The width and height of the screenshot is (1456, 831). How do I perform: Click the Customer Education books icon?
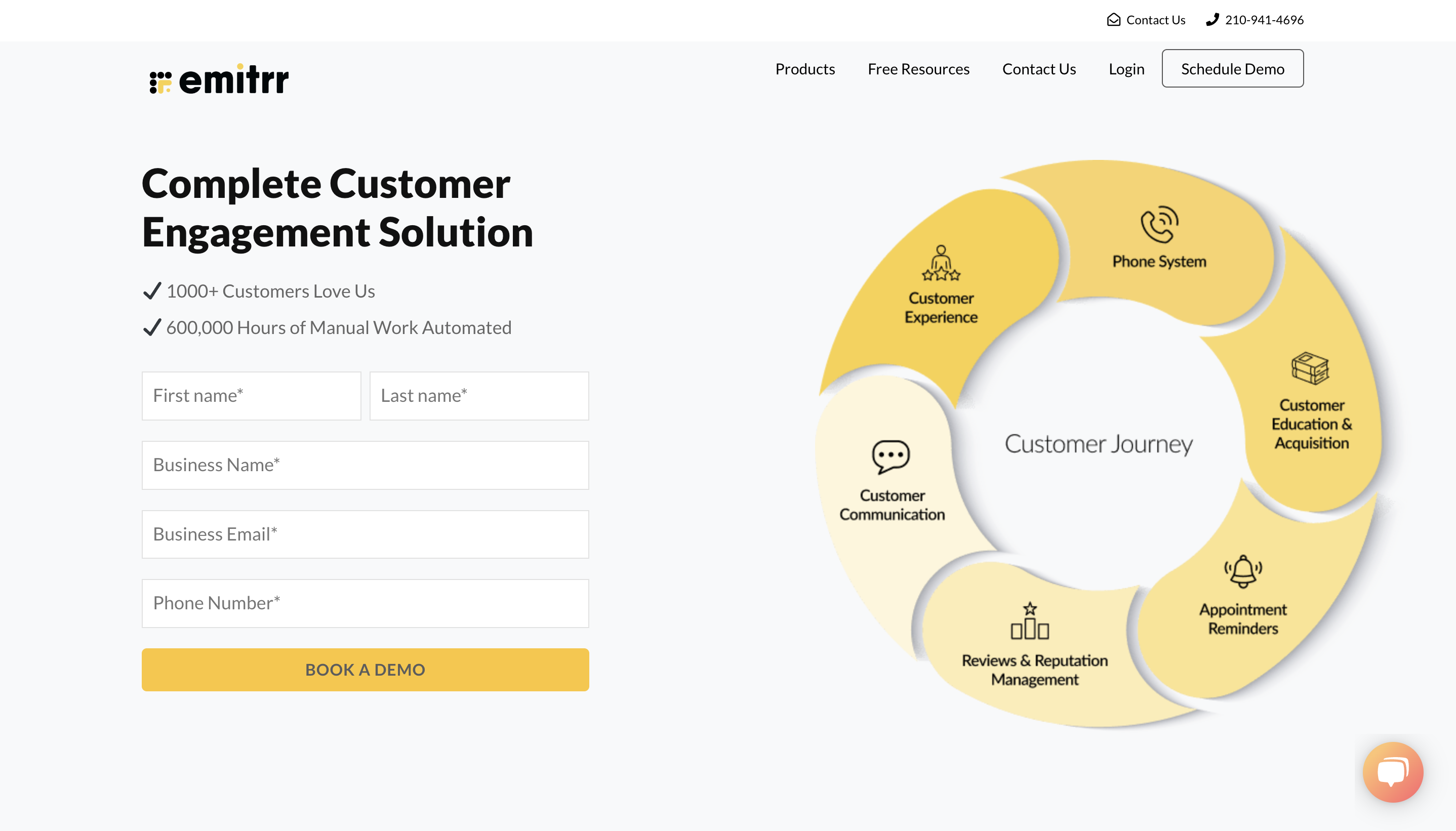1311,368
